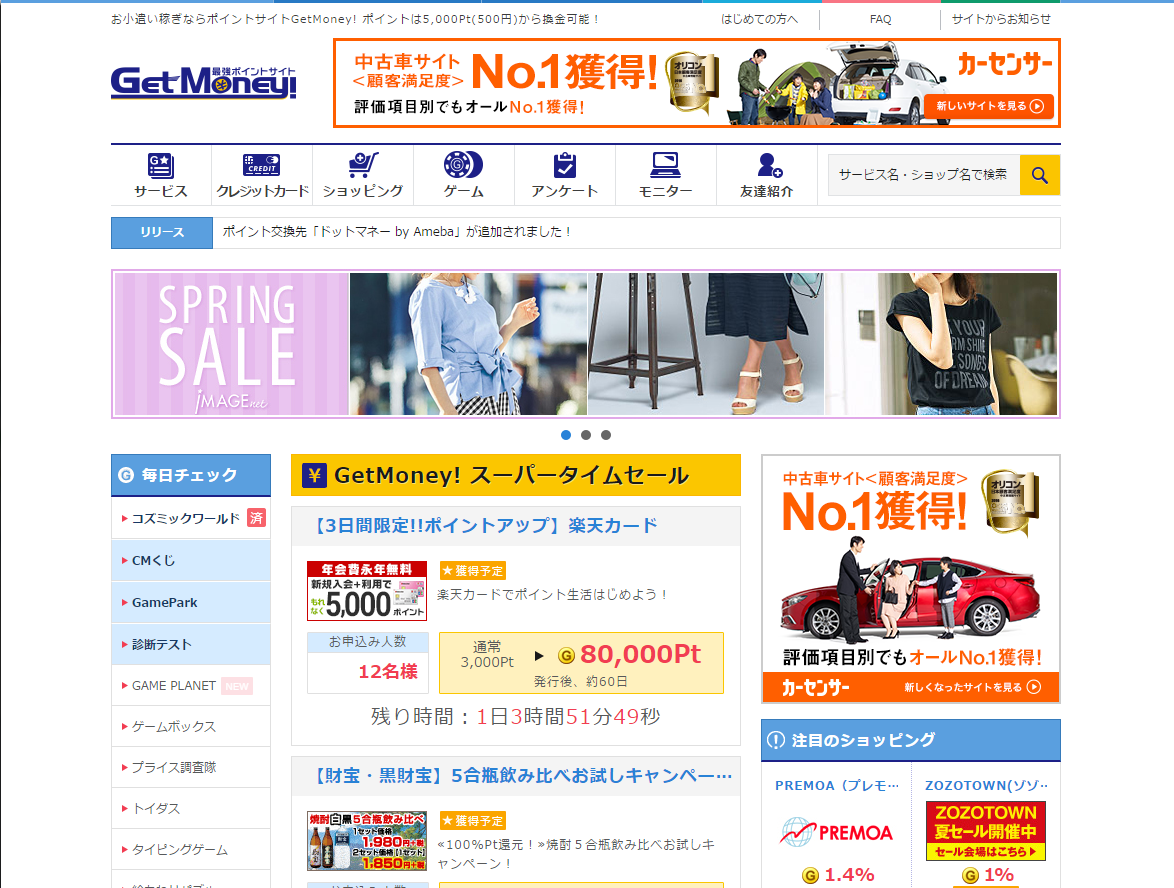The image size is (1174, 888).
Task: Click the 焼酎 5合瓶飲み比べ thumbnail
Action: [367, 841]
